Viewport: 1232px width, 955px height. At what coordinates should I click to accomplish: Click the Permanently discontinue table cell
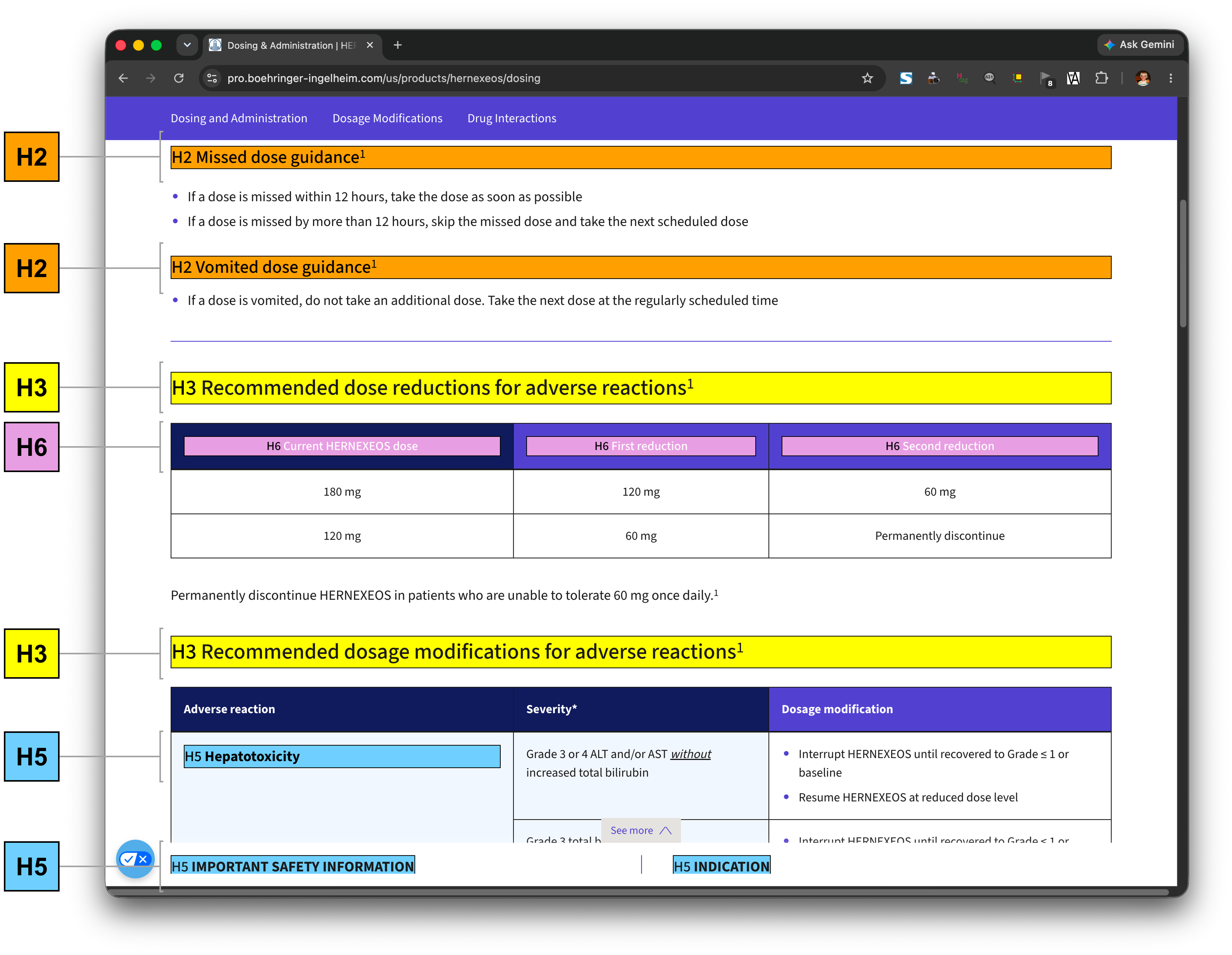click(940, 536)
